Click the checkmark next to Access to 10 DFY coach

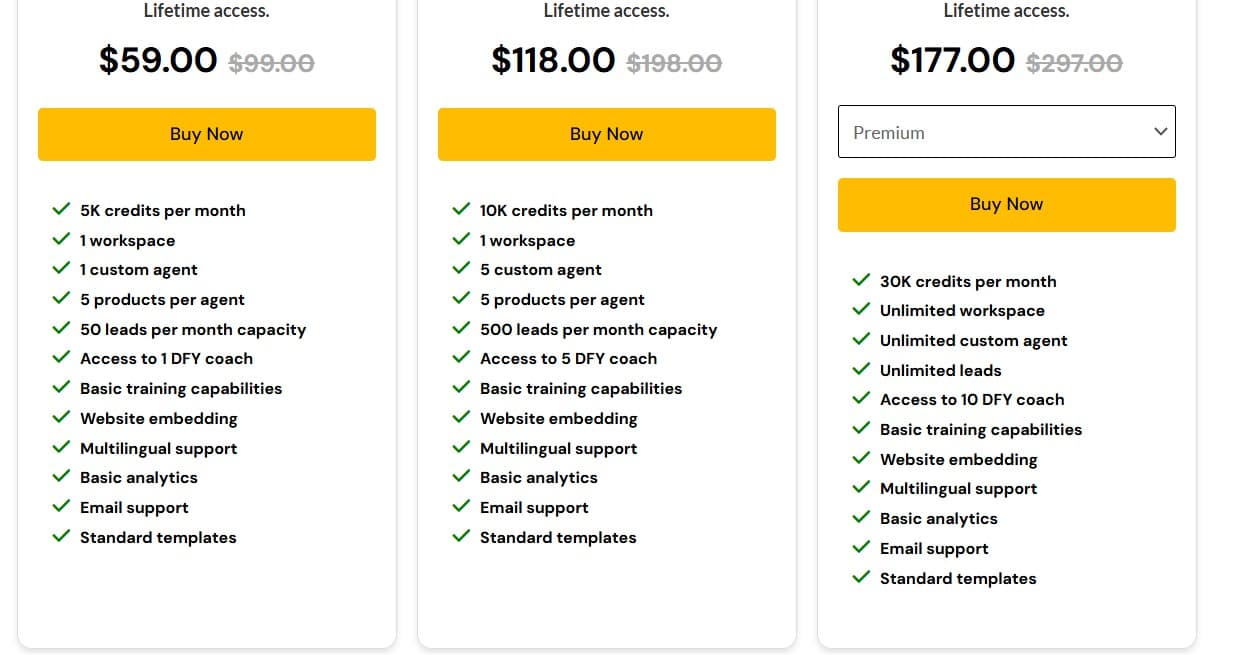click(x=862, y=399)
